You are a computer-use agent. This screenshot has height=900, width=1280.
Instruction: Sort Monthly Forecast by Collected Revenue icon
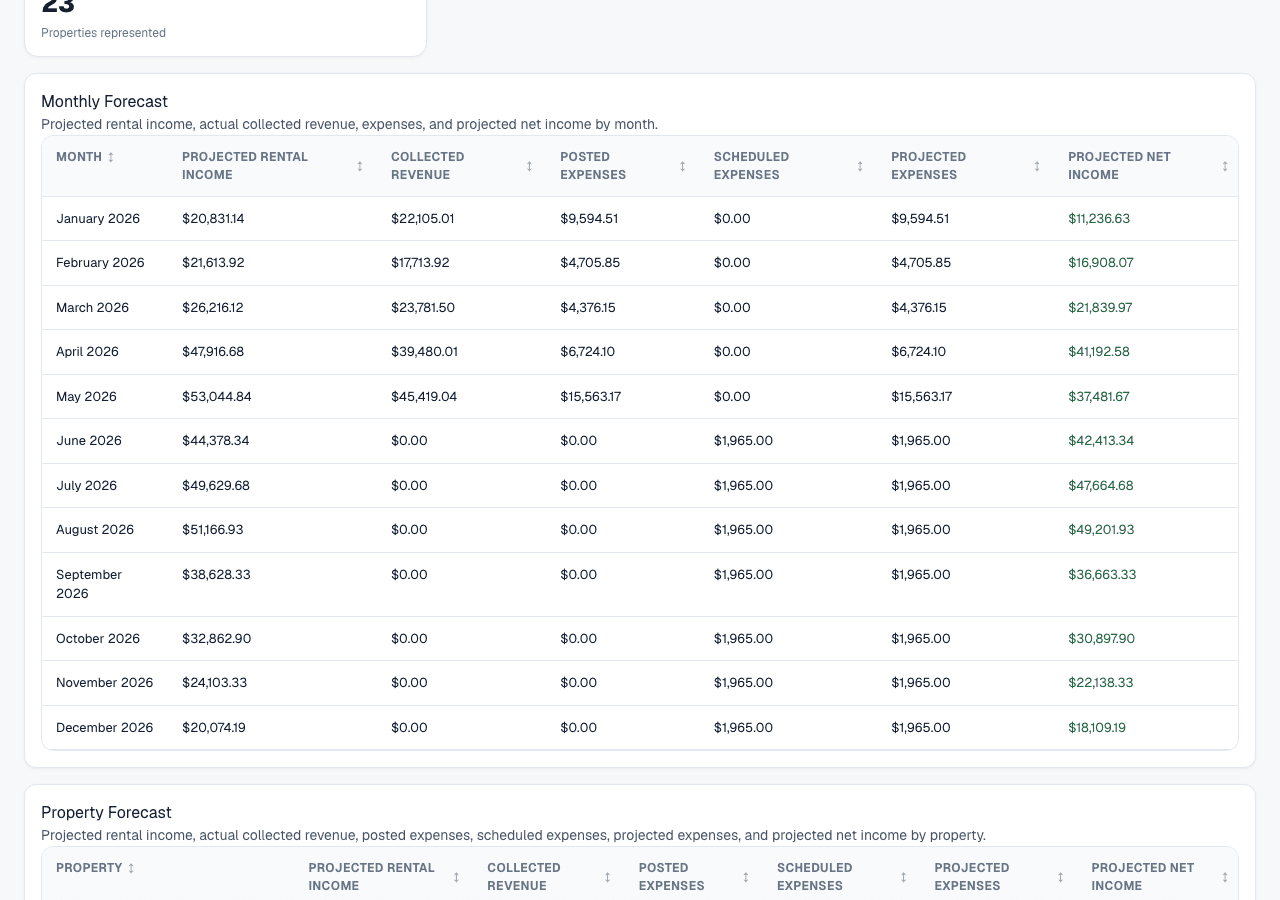pos(529,166)
